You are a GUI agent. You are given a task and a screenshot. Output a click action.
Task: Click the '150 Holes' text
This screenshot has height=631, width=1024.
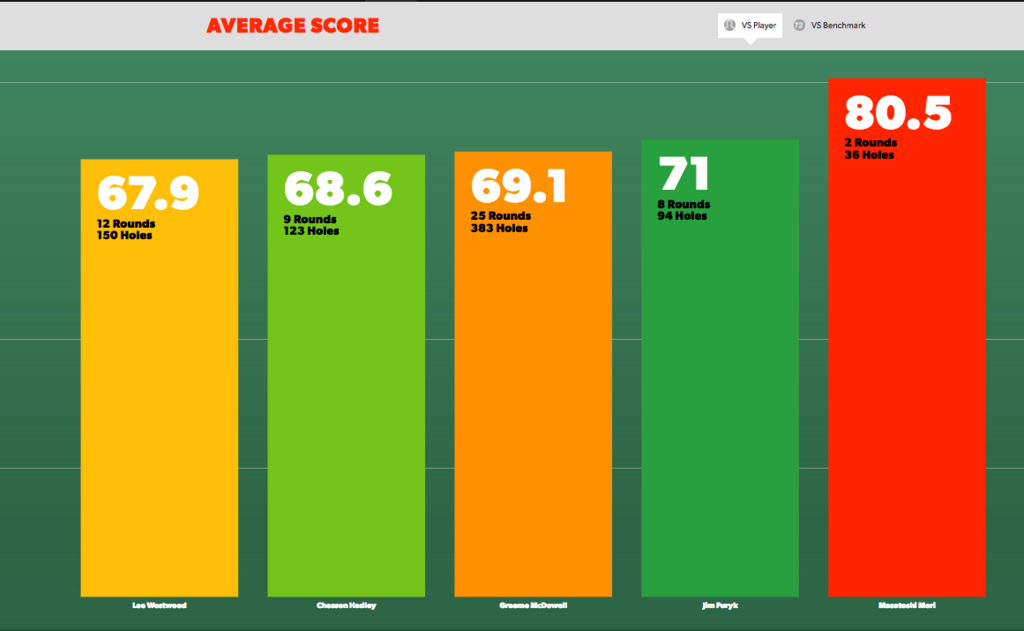(125, 235)
